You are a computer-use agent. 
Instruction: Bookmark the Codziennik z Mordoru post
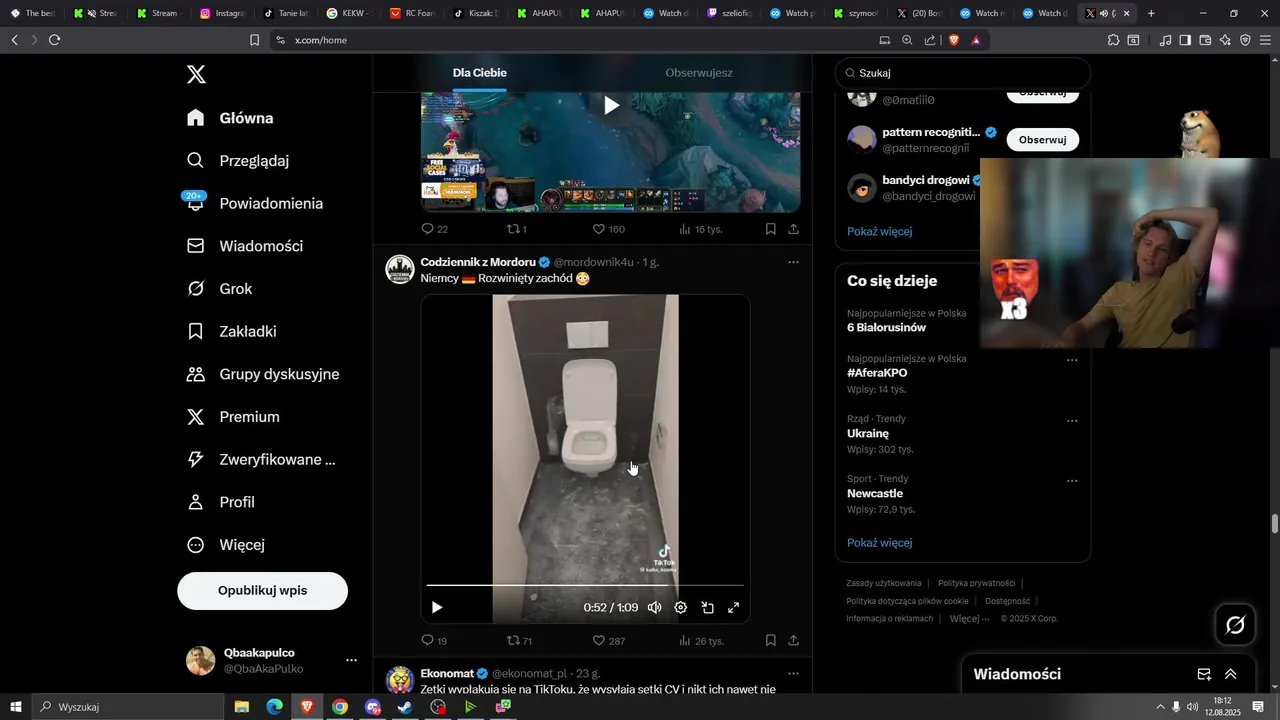point(771,641)
